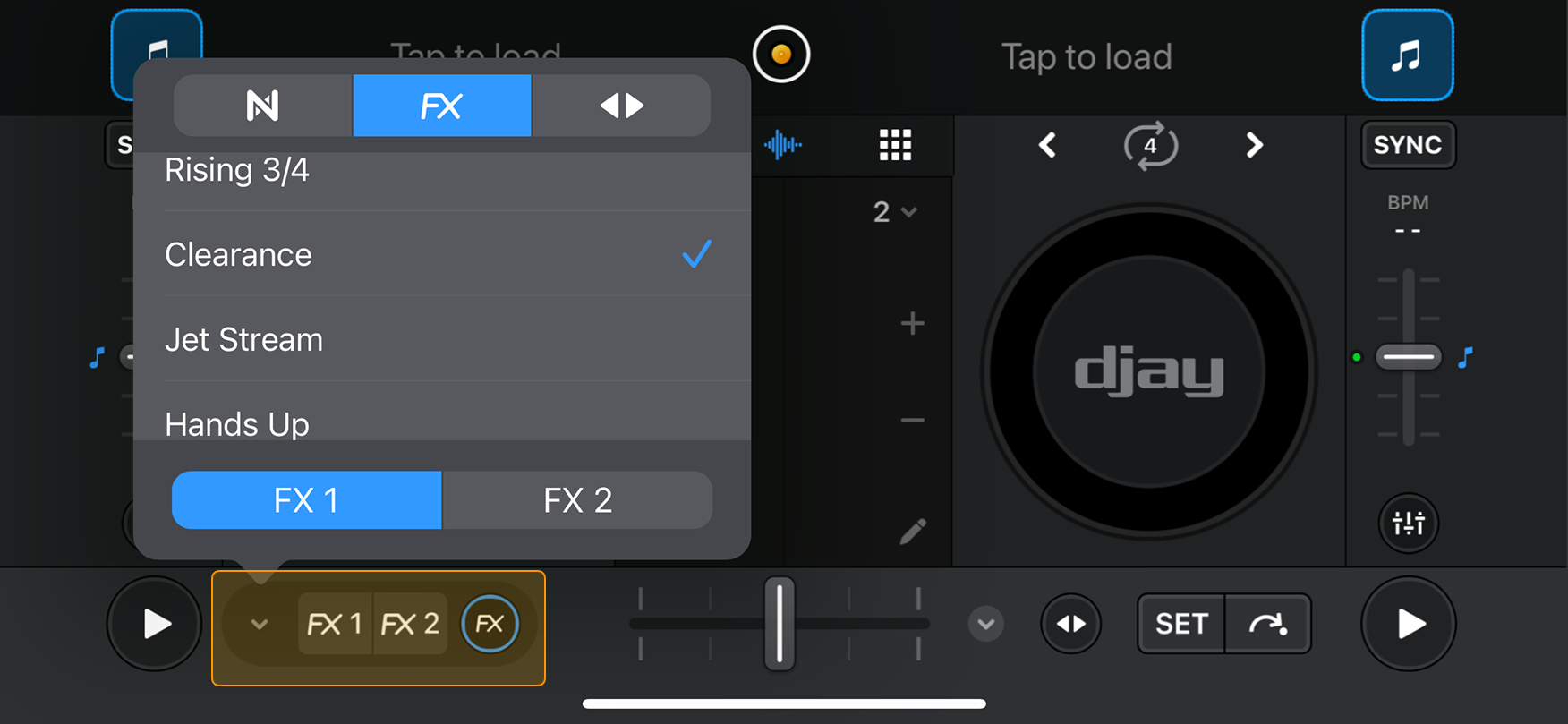This screenshot has height=724, width=1568.
Task: Toggle FX 1 in bottom bar
Action: 335,624
